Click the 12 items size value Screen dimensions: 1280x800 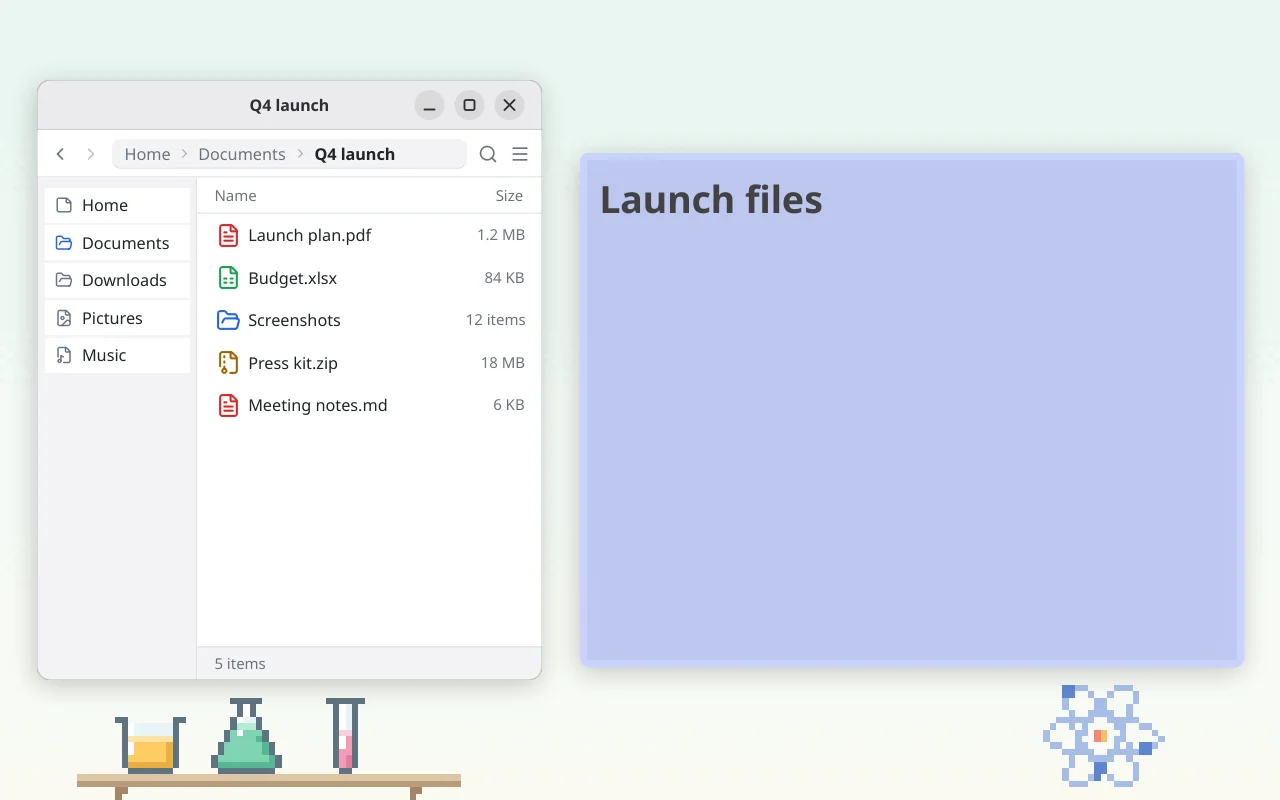coord(496,320)
